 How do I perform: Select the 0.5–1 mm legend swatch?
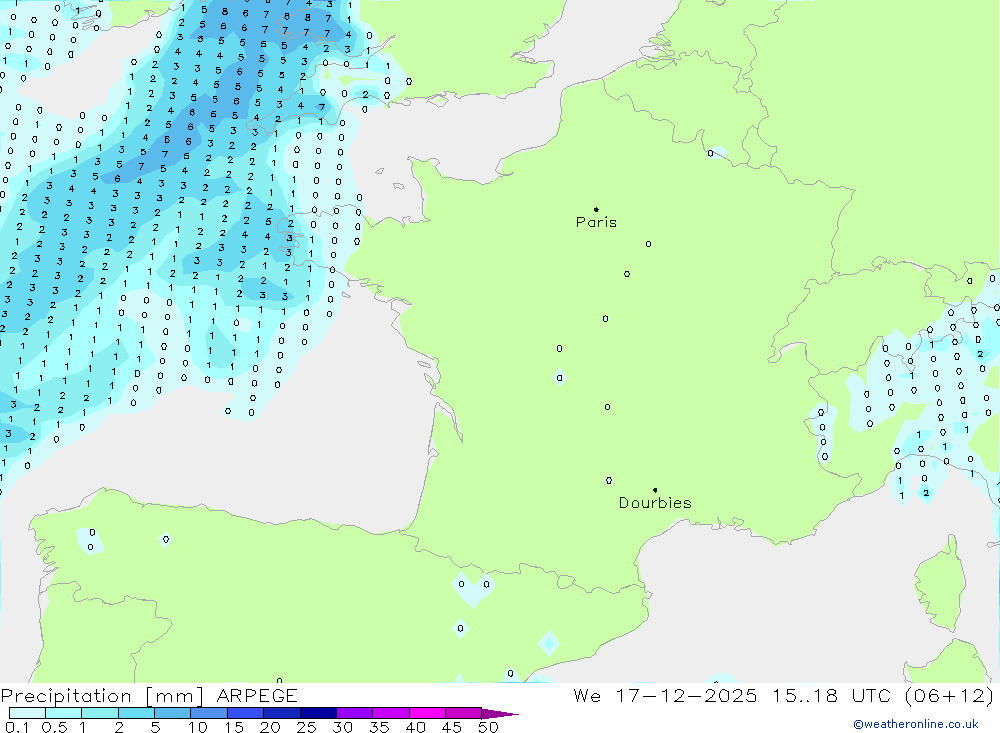pyautogui.click(x=64, y=713)
